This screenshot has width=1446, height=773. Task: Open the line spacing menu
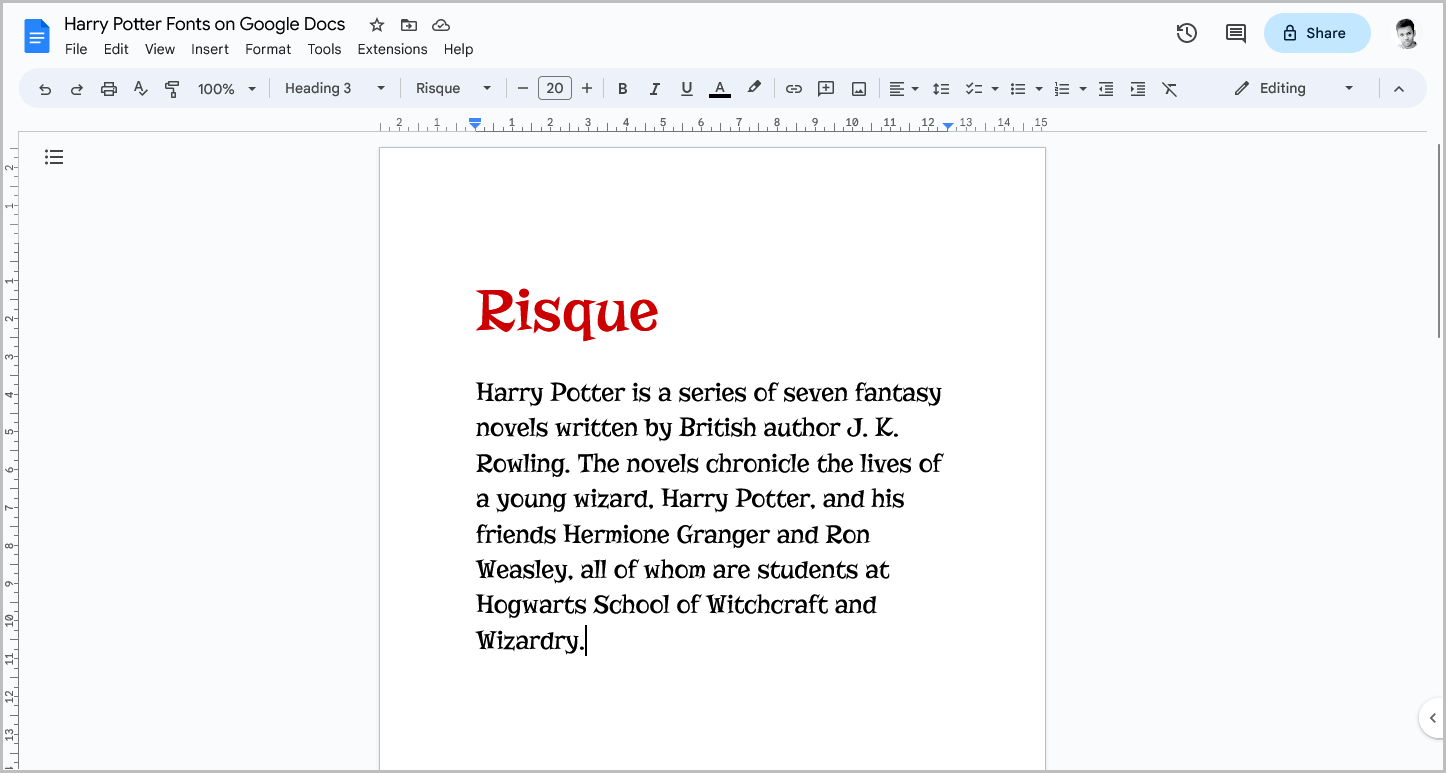click(x=941, y=88)
